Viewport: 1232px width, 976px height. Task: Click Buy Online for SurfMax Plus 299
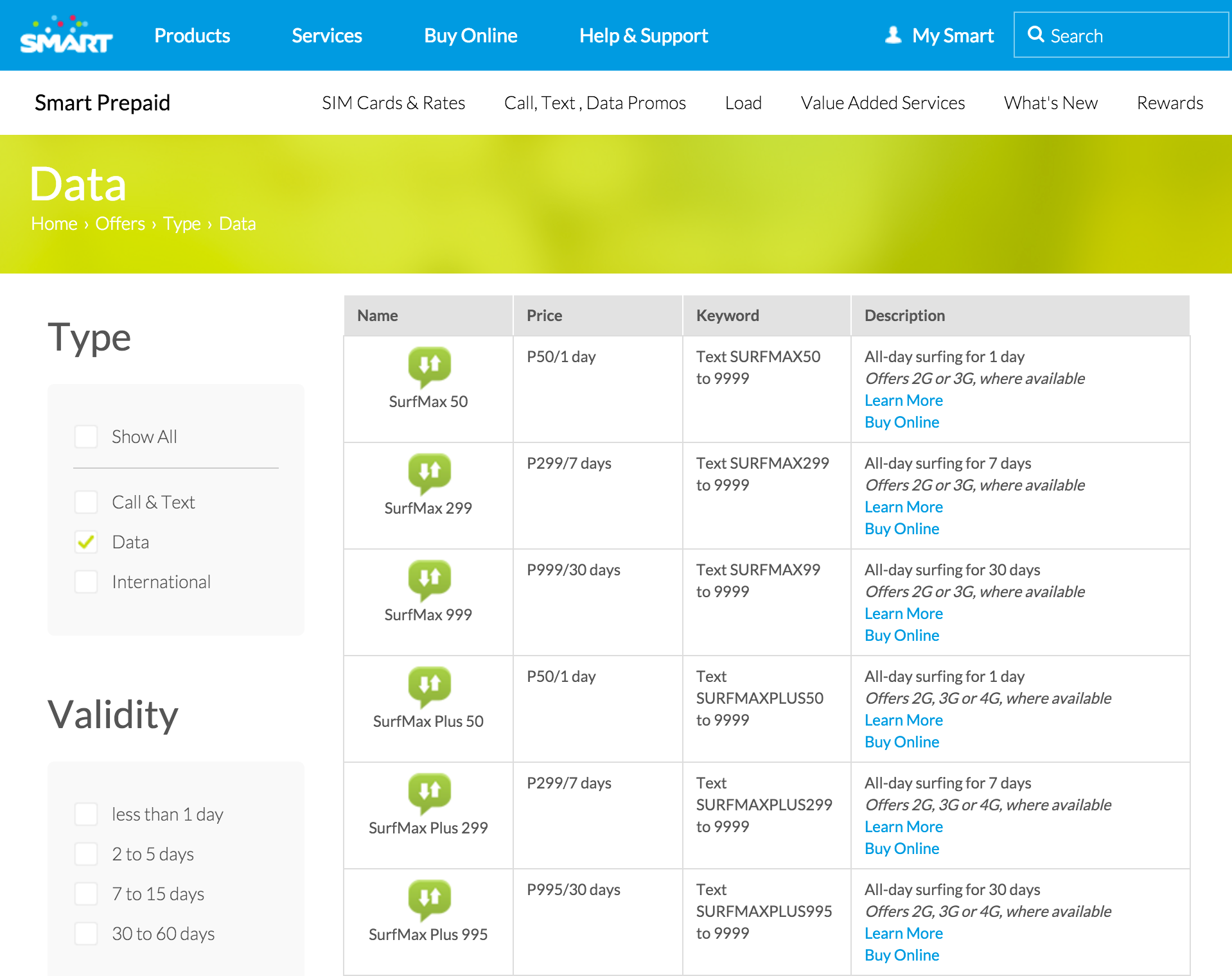(902, 848)
